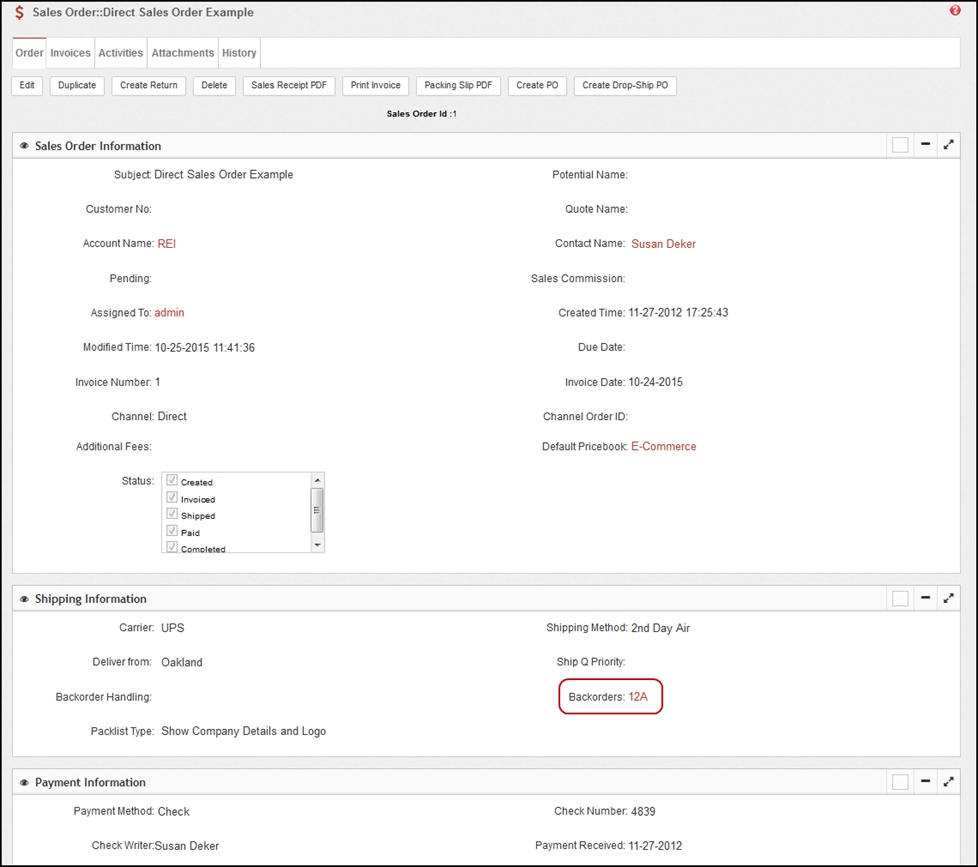This screenshot has height=867, width=978.
Task: Toggle the Invoiced status checkbox
Action: 172,497
